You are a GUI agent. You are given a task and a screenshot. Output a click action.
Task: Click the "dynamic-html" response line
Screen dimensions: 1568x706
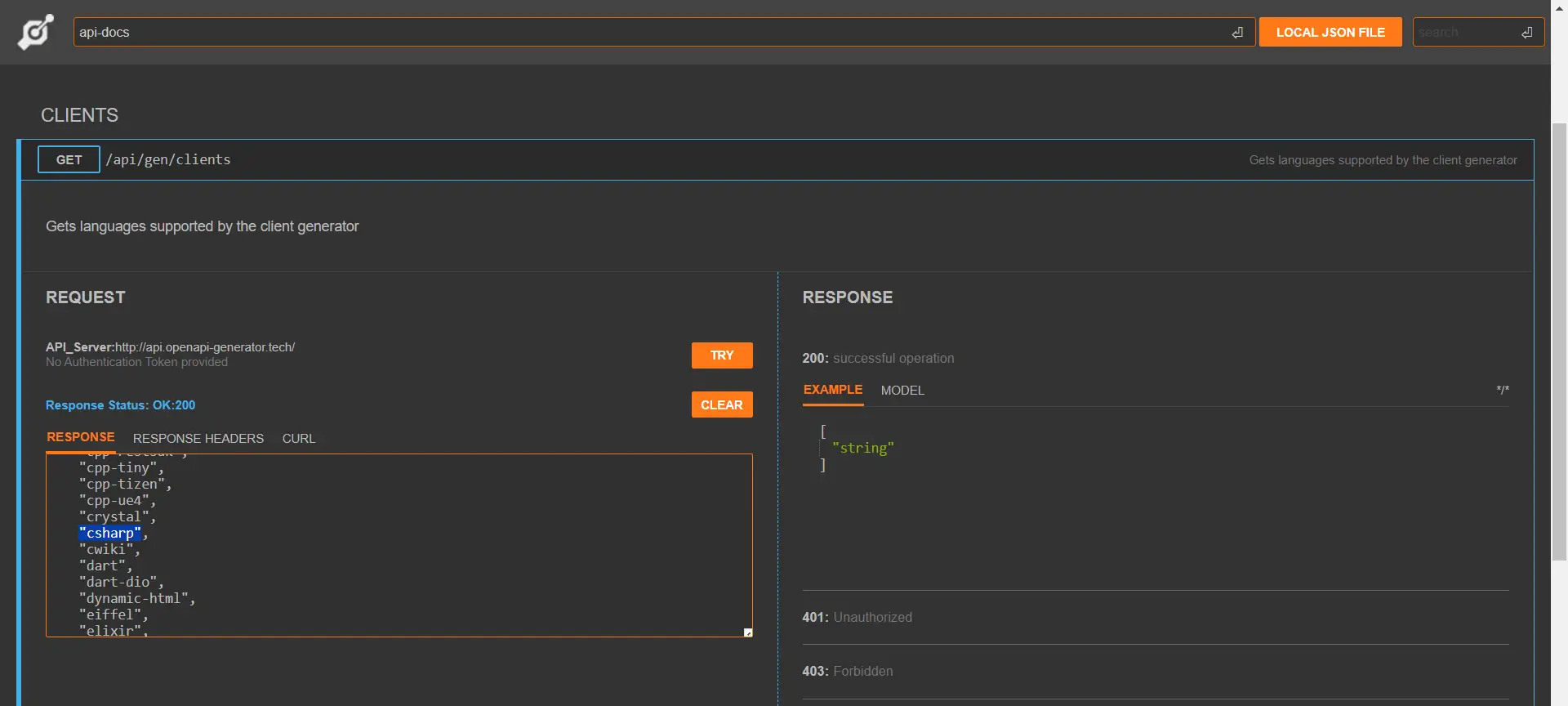[137, 599]
